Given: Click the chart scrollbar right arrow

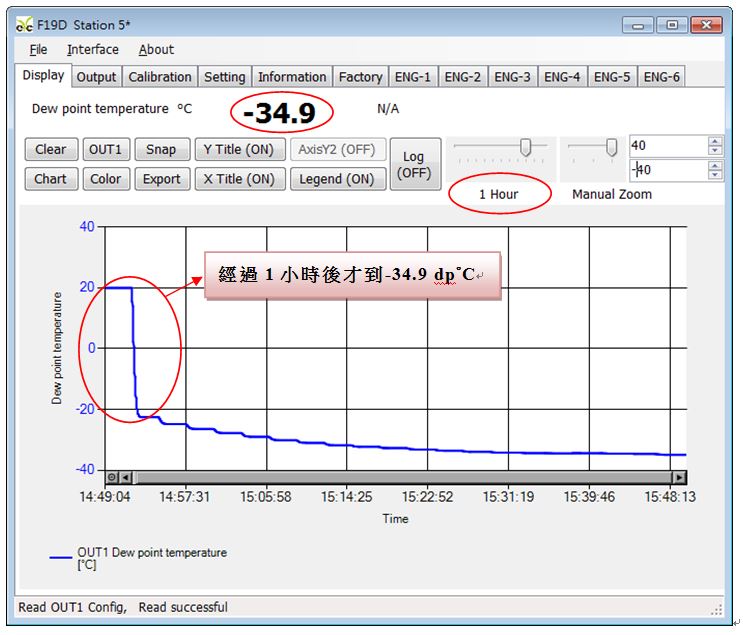Looking at the screenshot, I should (x=680, y=478).
